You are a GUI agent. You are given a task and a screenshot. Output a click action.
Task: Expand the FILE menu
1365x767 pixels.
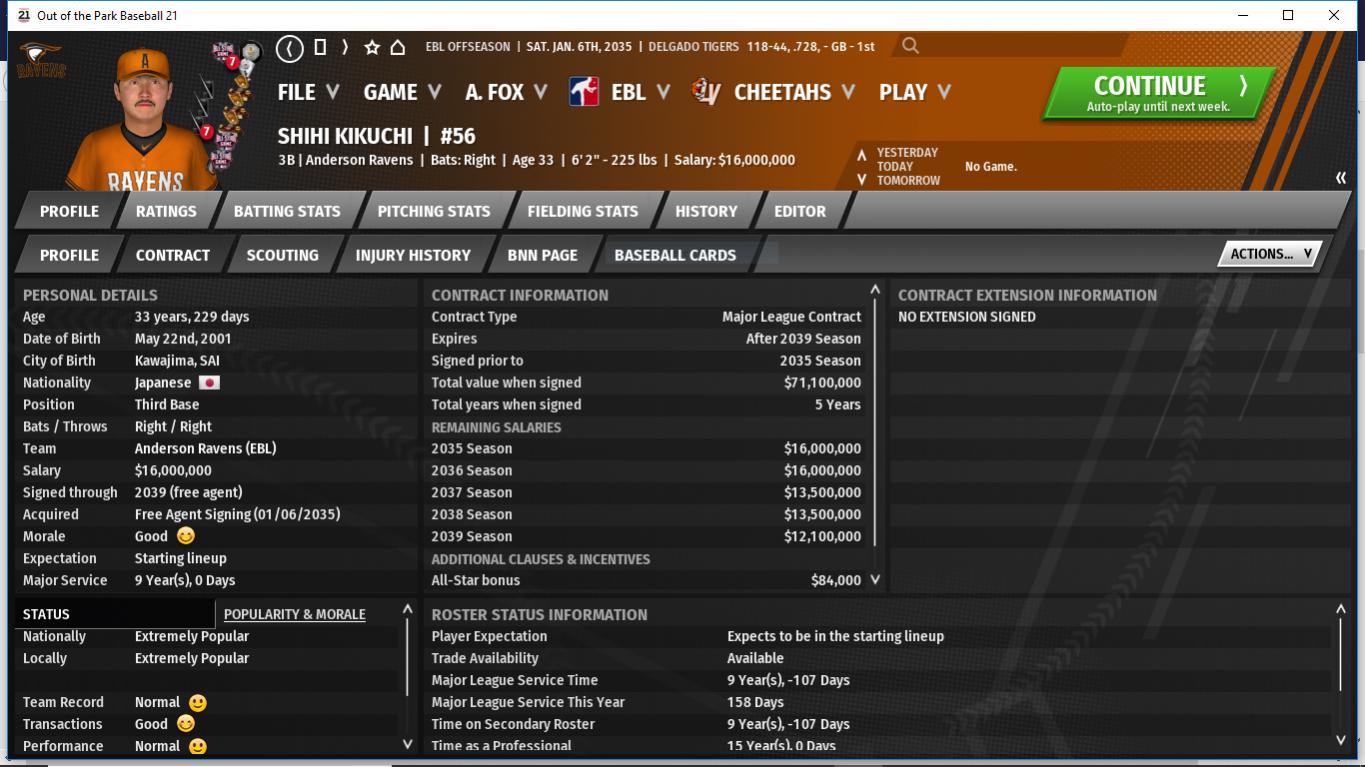click(308, 92)
